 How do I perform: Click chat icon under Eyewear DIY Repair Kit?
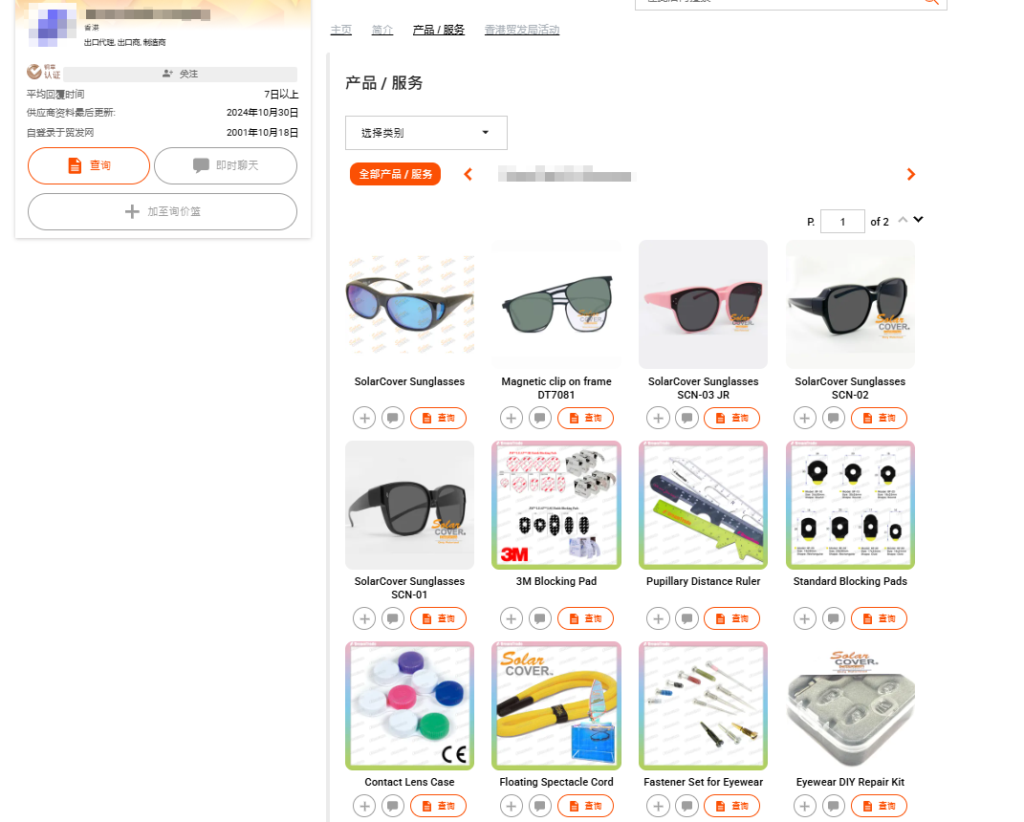coord(834,806)
